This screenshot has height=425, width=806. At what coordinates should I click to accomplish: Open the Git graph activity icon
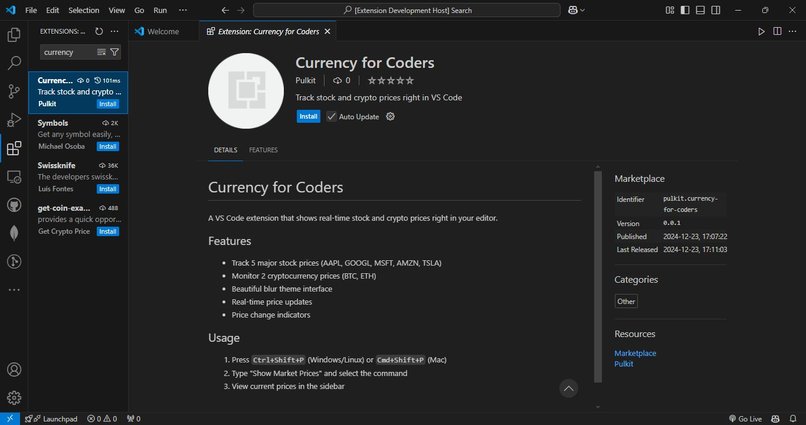point(14,262)
